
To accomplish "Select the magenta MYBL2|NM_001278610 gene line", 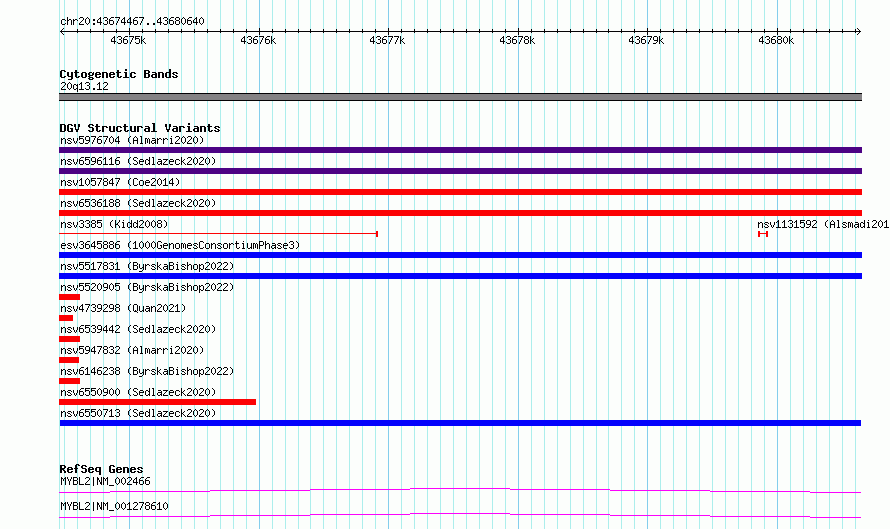I will click(x=460, y=515).
